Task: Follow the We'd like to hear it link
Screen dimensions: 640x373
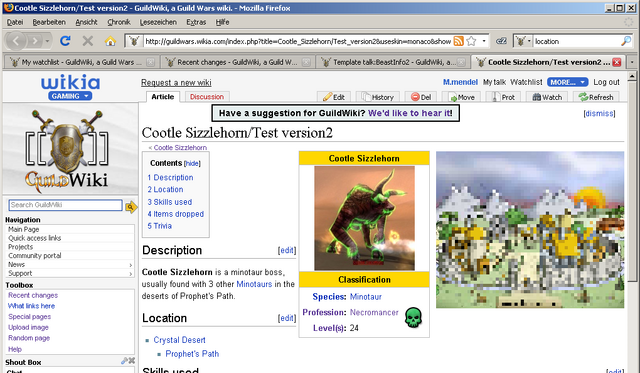Action: tap(409, 113)
